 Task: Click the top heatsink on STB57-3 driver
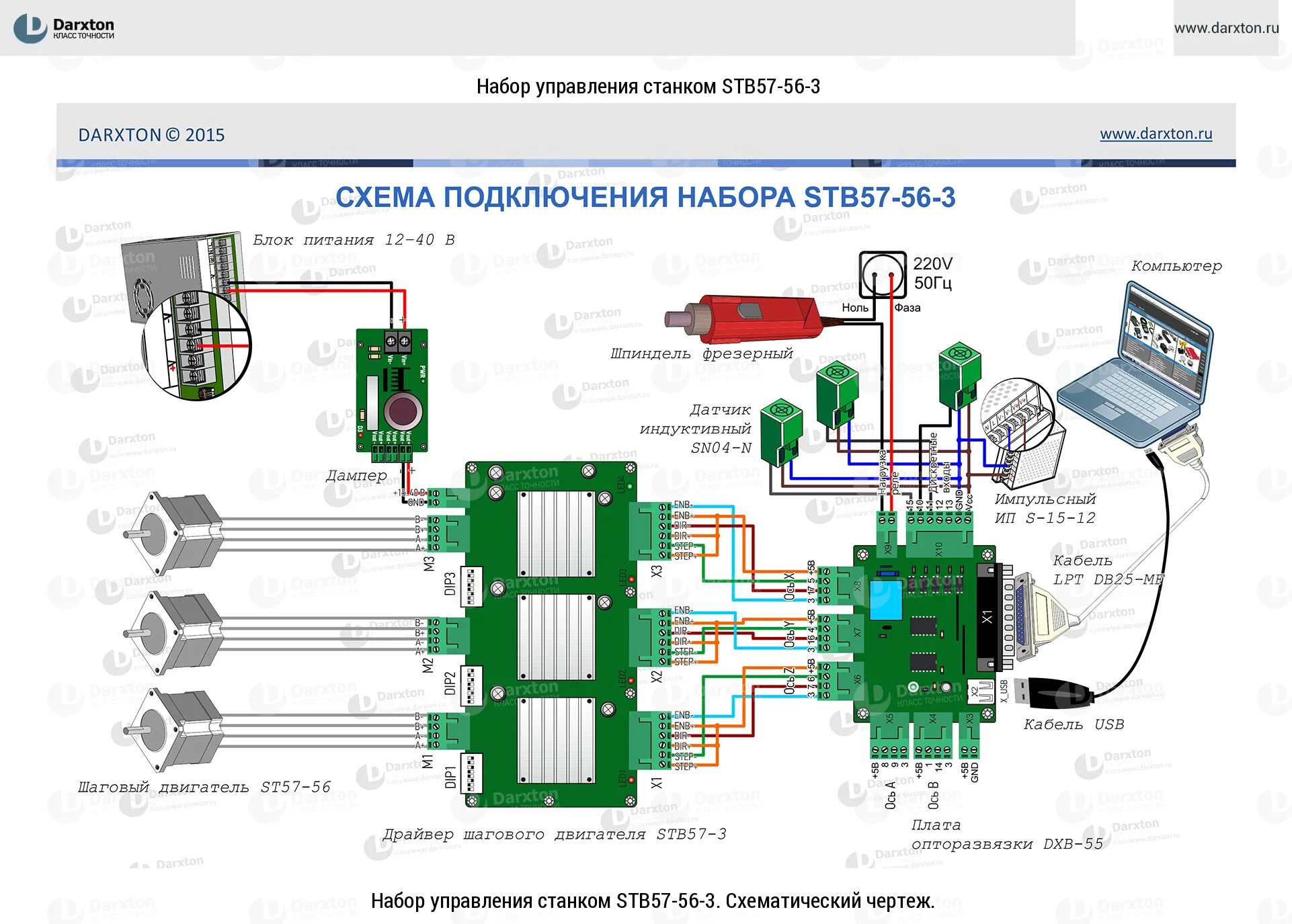(x=557, y=534)
